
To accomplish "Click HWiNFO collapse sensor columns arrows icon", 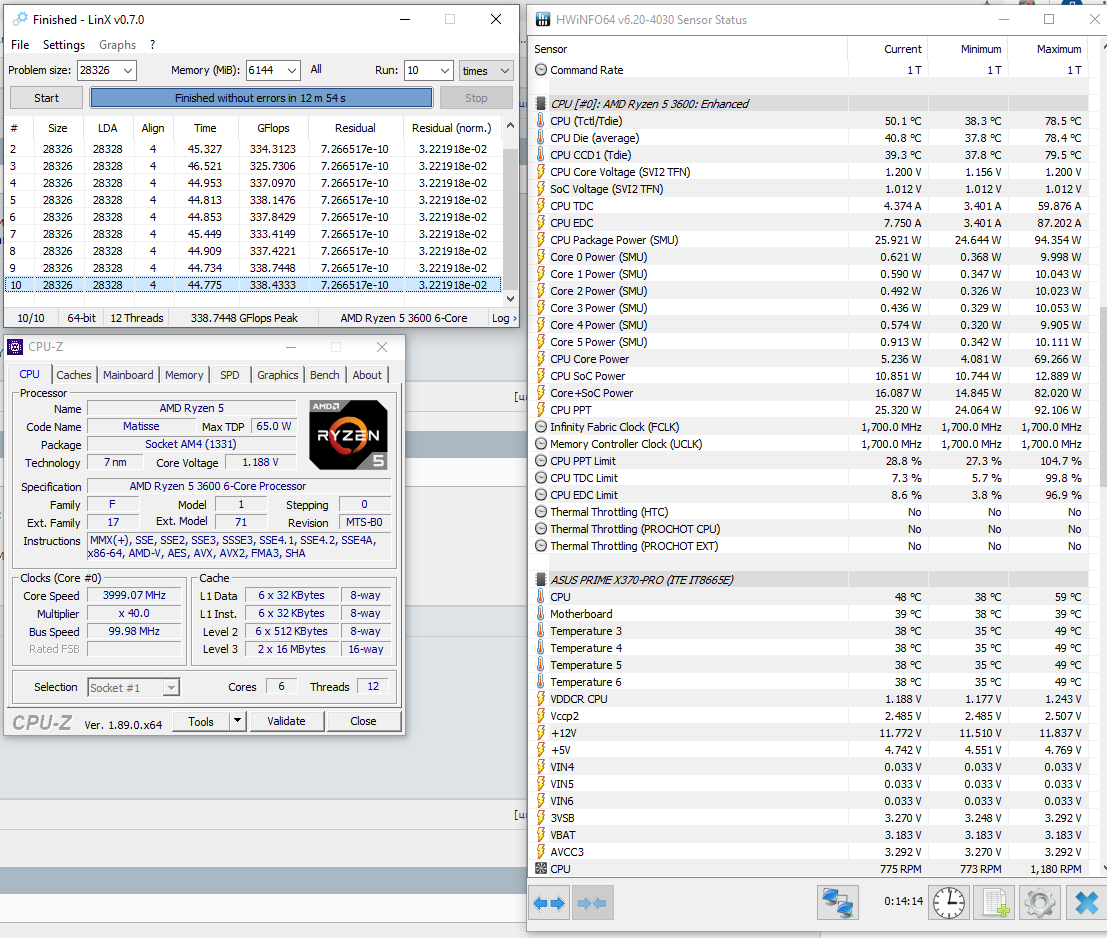I will (592, 903).
